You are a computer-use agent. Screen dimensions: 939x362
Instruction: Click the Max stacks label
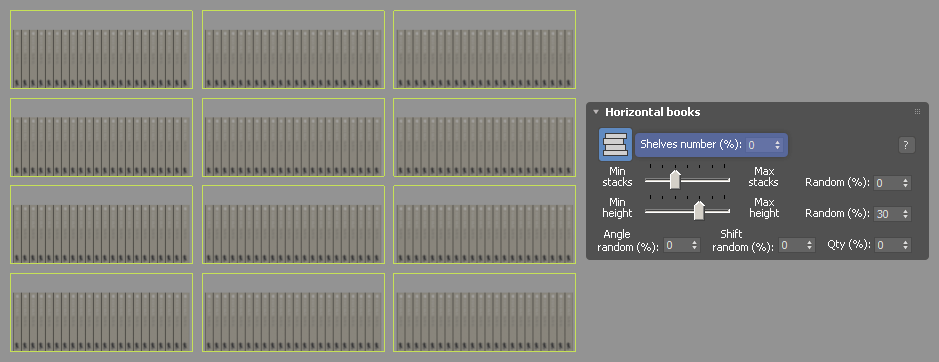pyautogui.click(x=764, y=177)
